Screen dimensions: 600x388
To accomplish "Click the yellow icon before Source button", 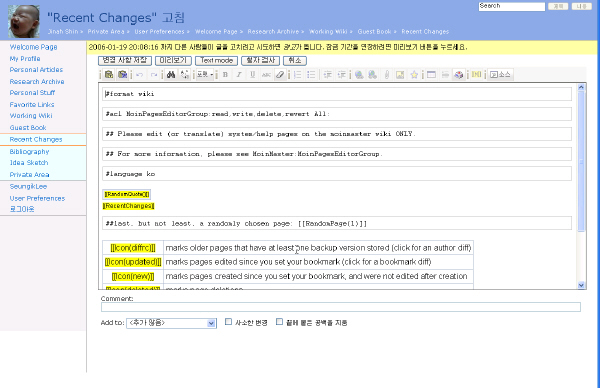I will pos(476,74).
